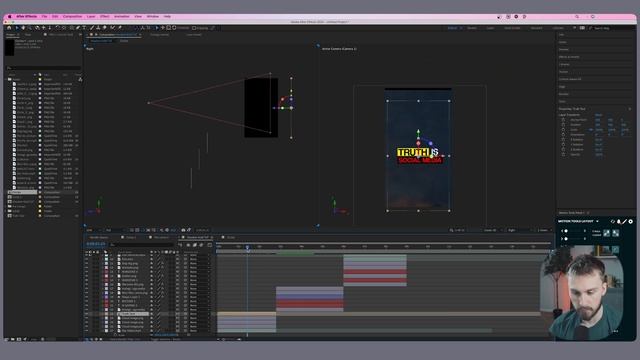Toggle eye visibility of the Truth Text layer
Image resolution: width=640 pixels, height=360 pixels.
coord(87,314)
